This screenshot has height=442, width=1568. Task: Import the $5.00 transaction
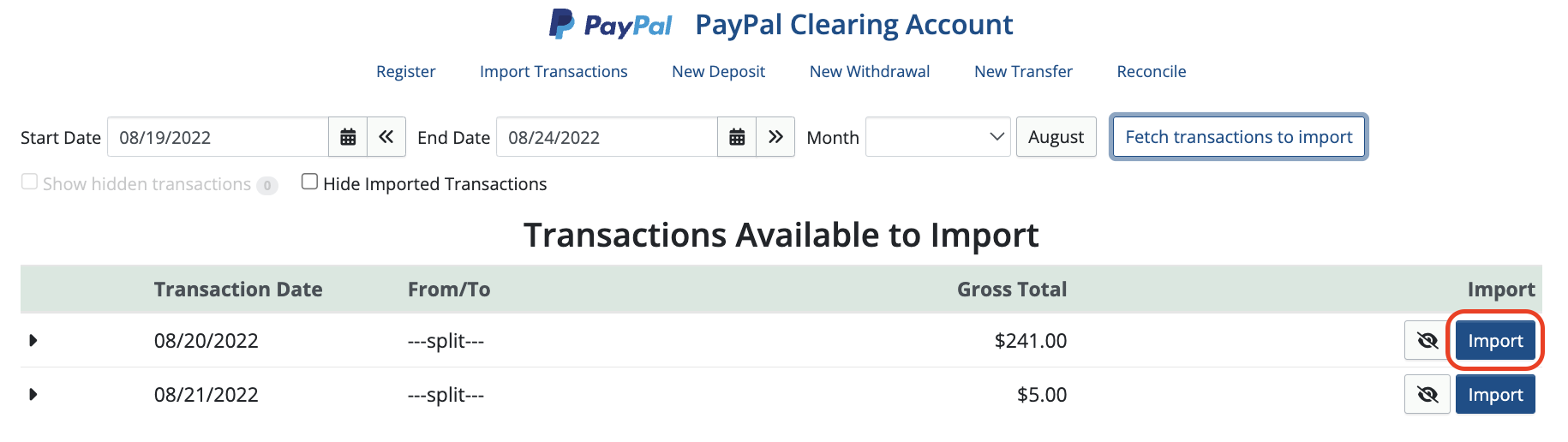(1495, 395)
